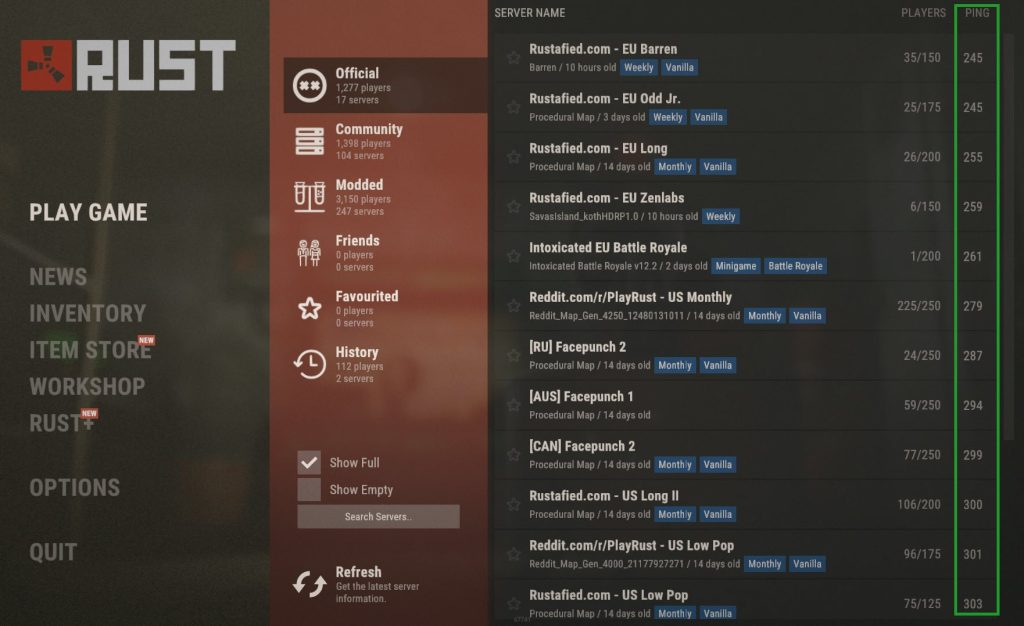Open the PLAY GAME menu

click(88, 212)
